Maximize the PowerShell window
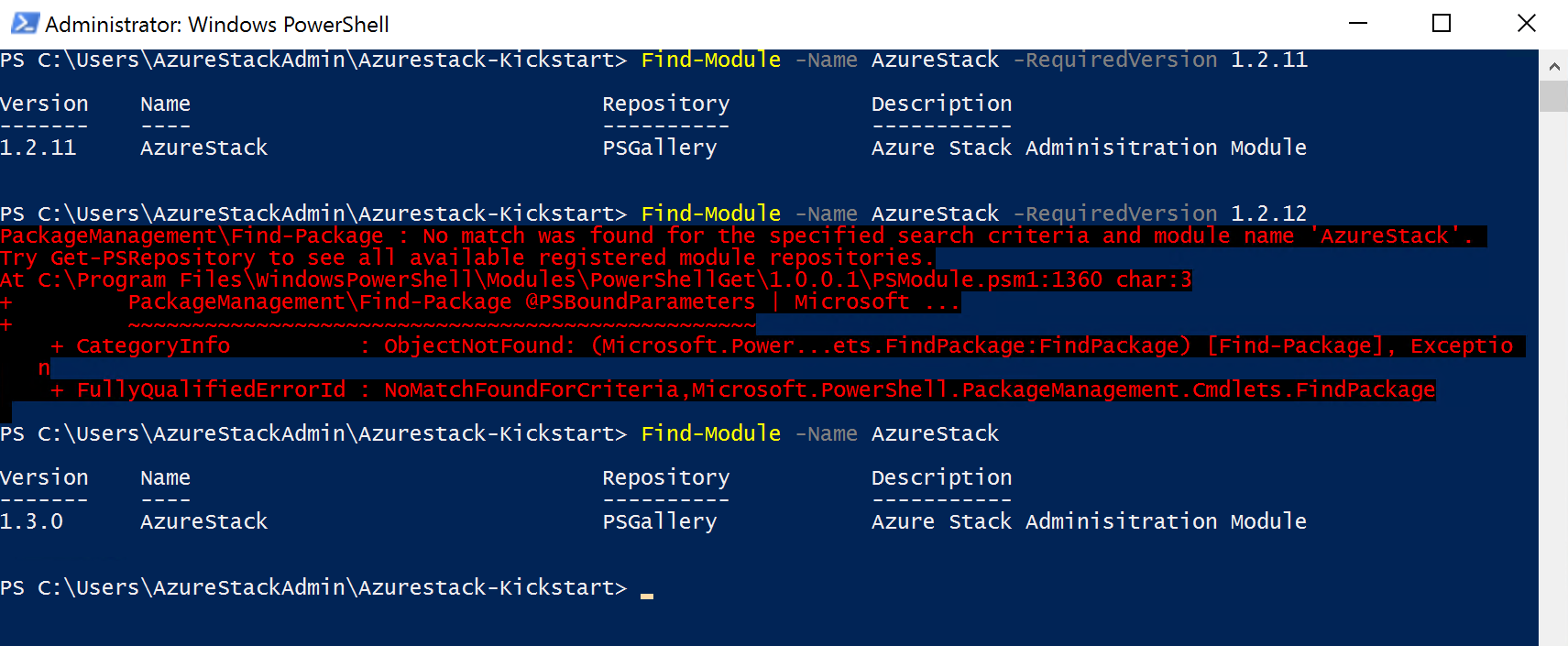 (1442, 23)
